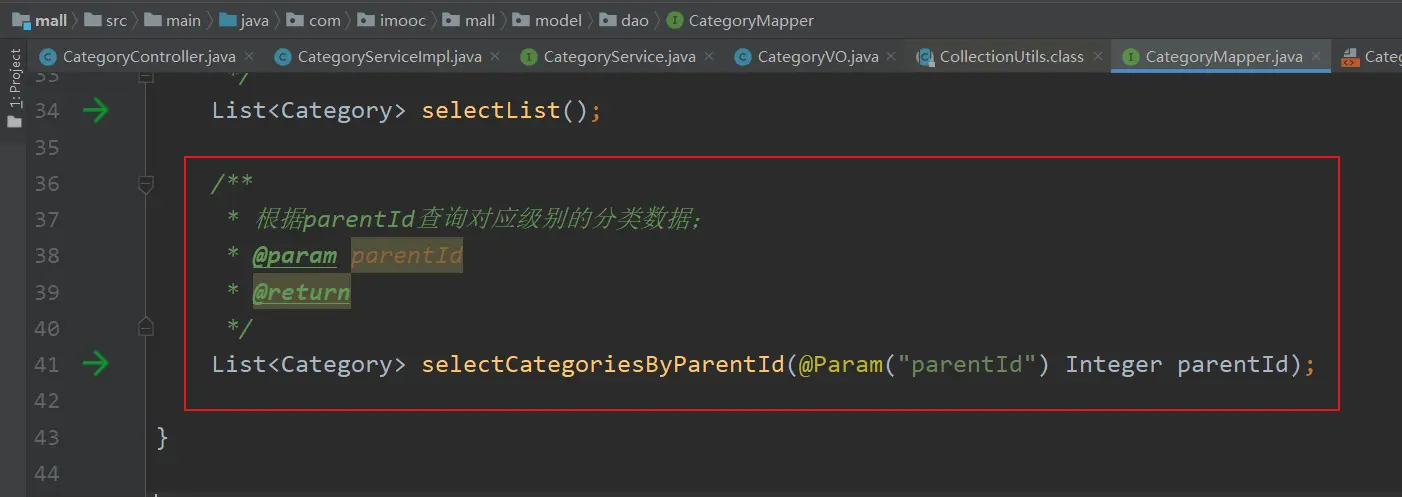Click the main breadcrumb folder
1402x497 pixels.
tap(172, 20)
